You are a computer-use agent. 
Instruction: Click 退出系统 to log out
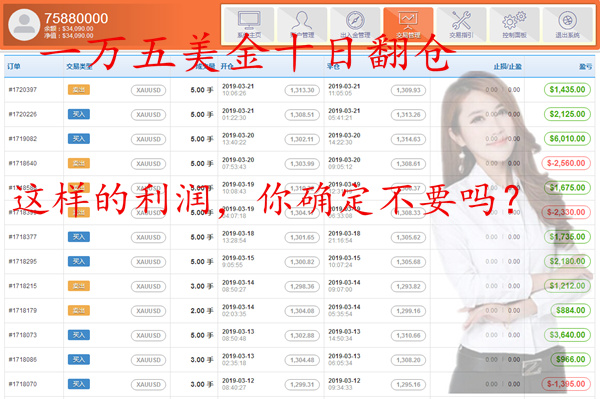coord(567,25)
